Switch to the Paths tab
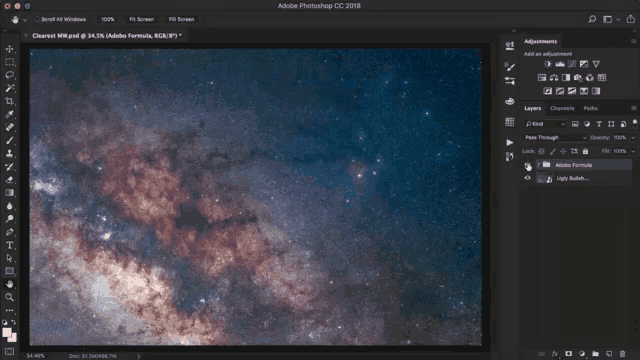 click(x=590, y=108)
